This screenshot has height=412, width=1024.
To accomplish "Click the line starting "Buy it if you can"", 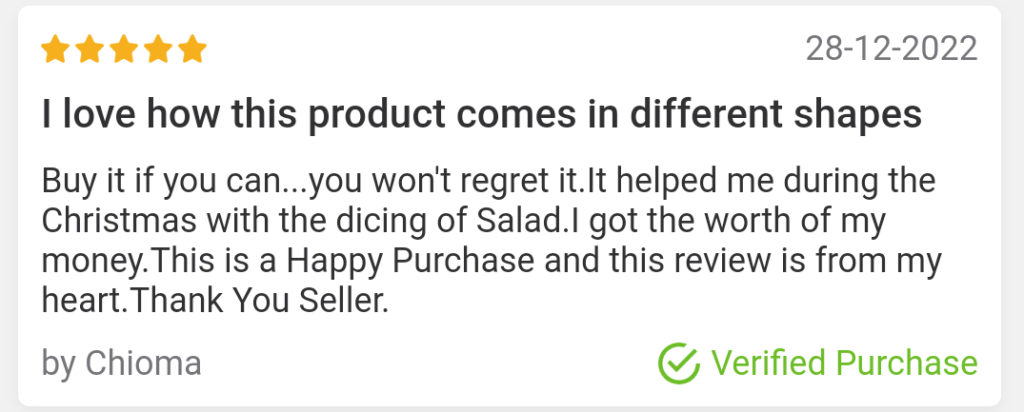I will 488,183.
